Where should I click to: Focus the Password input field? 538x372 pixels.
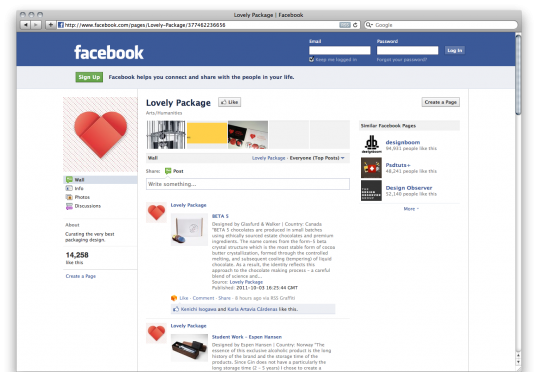408,50
